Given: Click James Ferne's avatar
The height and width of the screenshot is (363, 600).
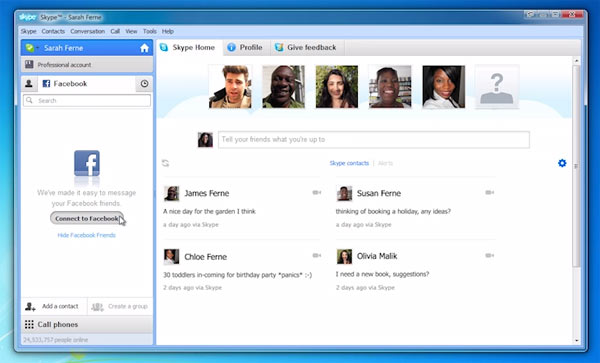Looking at the screenshot, I should [171, 194].
